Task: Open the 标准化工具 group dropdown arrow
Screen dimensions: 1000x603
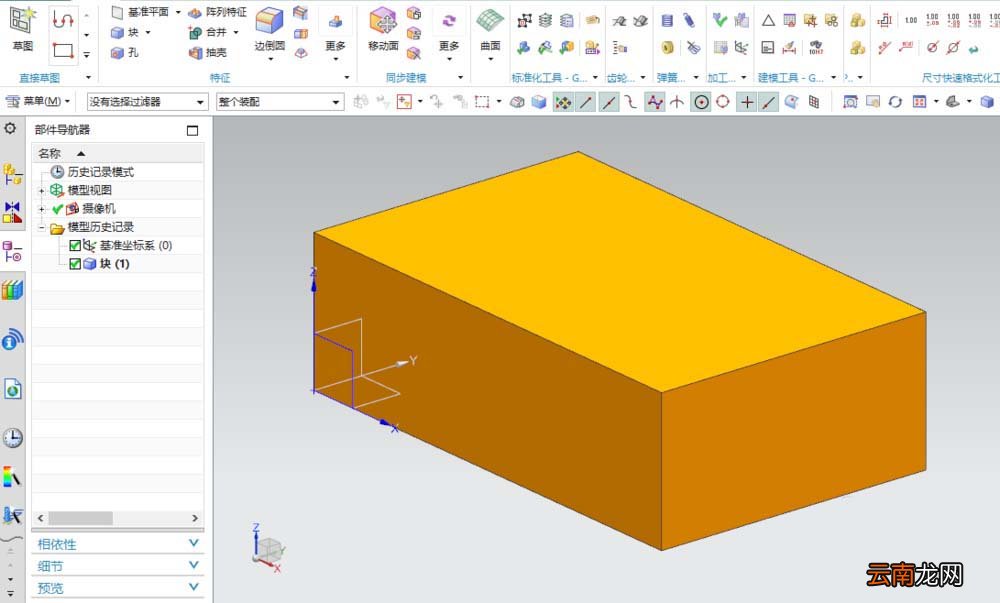Action: [595, 78]
